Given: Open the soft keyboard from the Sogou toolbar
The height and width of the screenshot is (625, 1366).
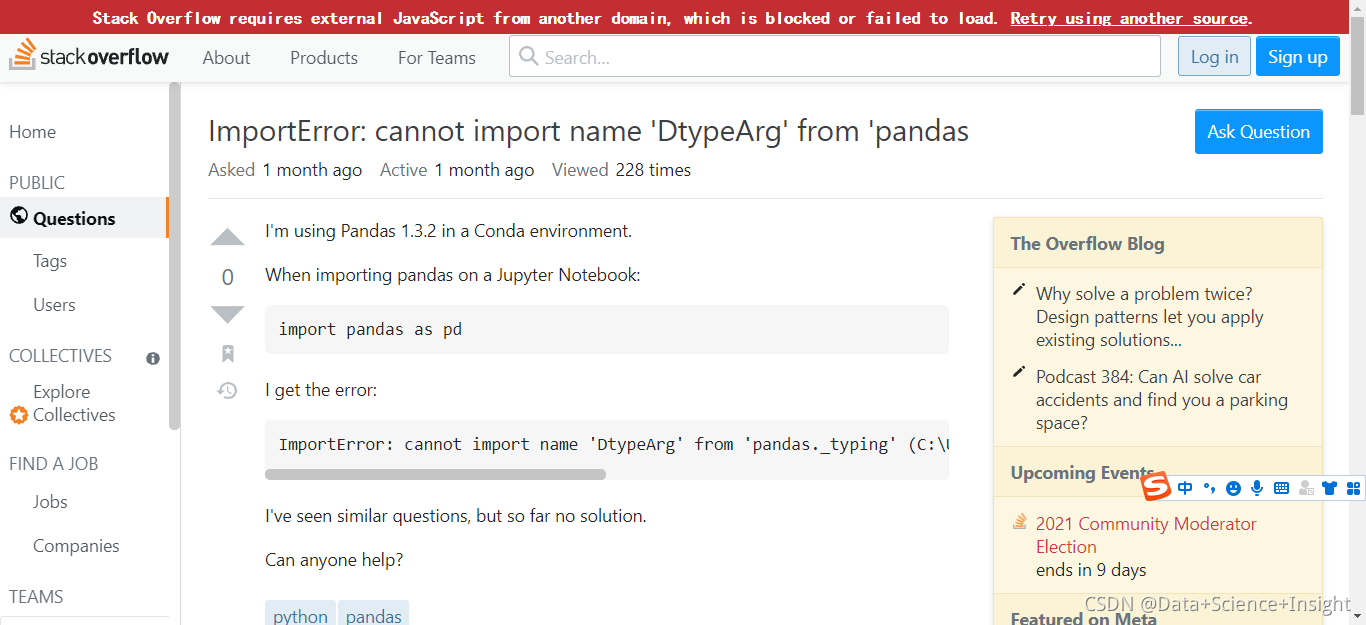Looking at the screenshot, I should pos(1281,488).
